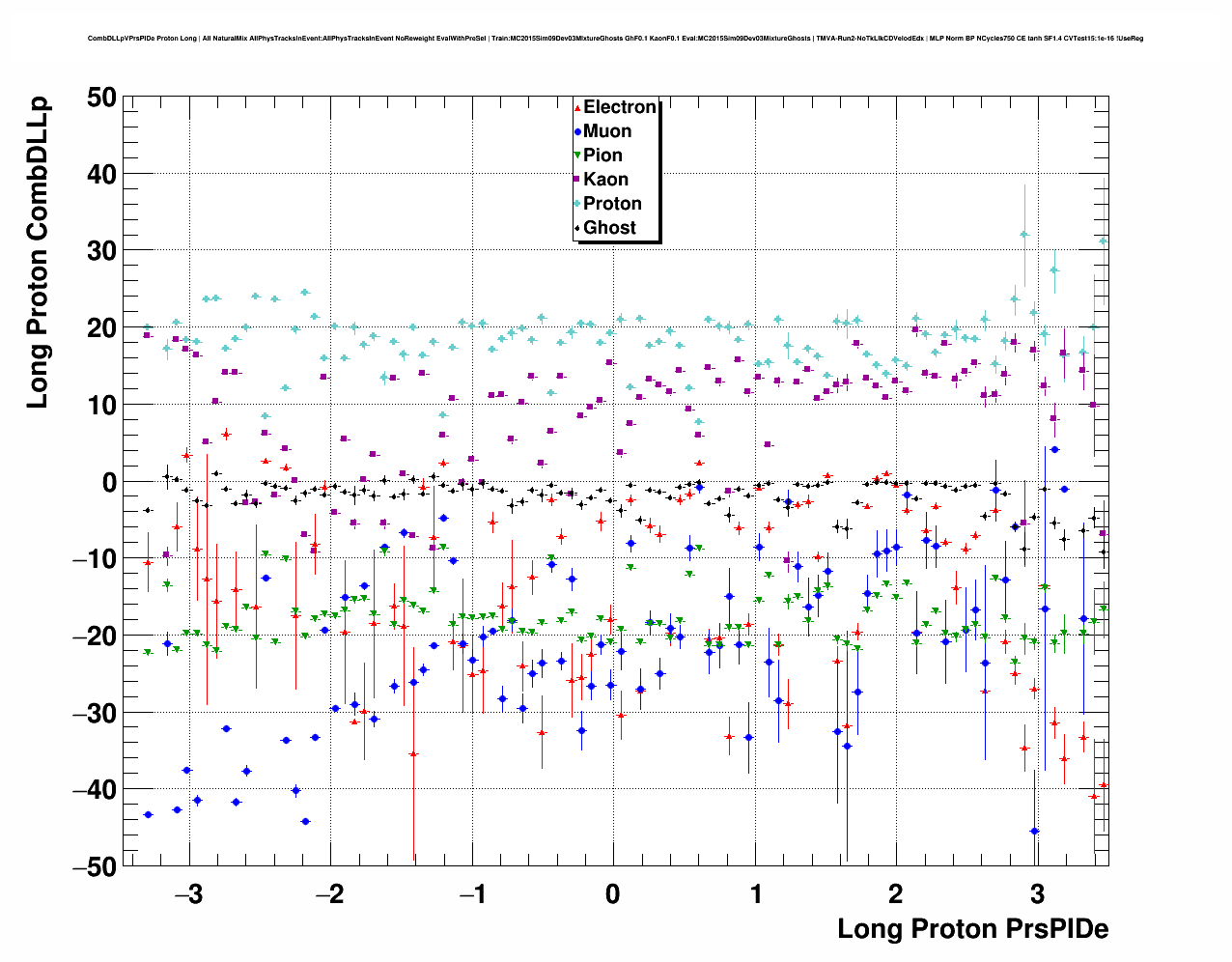Click the X-axis label 1
Viewport: 1232px width, 962px height.
pos(755,894)
